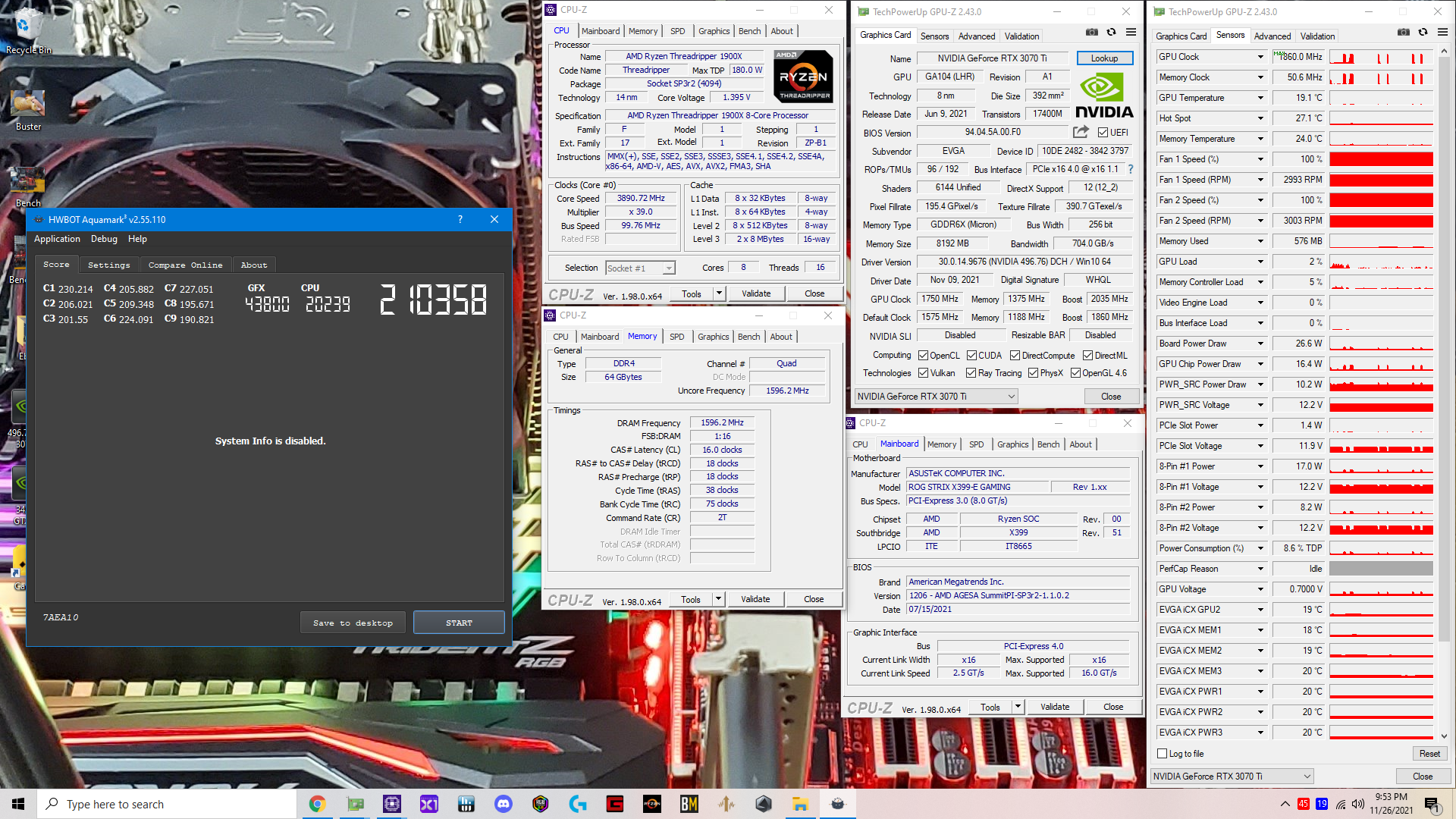Toggle PhysX checkbox
Viewport: 1456px width, 819px height.
(x=1033, y=373)
